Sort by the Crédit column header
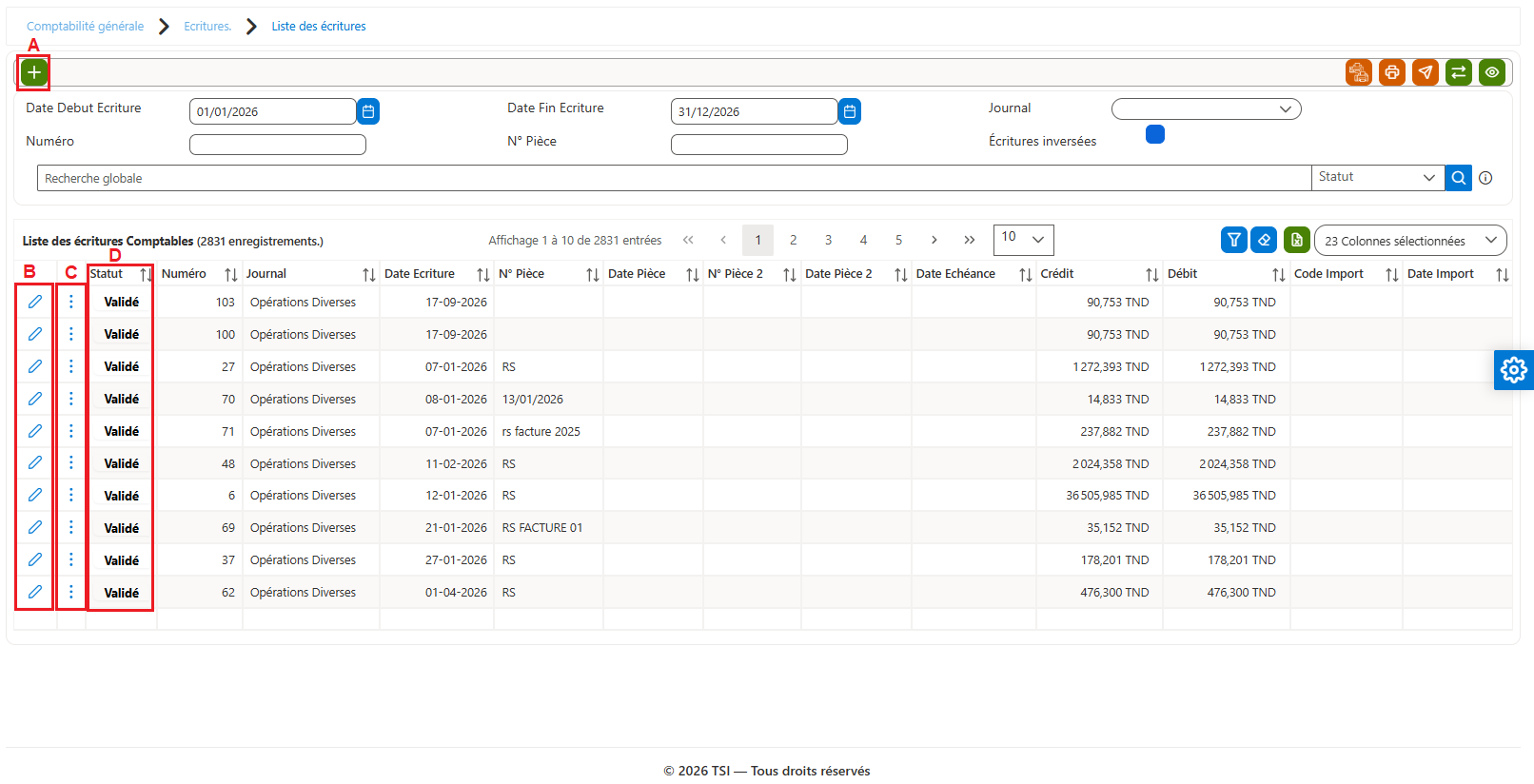Viewport: 1534px width, 784px height. [x=1099, y=274]
